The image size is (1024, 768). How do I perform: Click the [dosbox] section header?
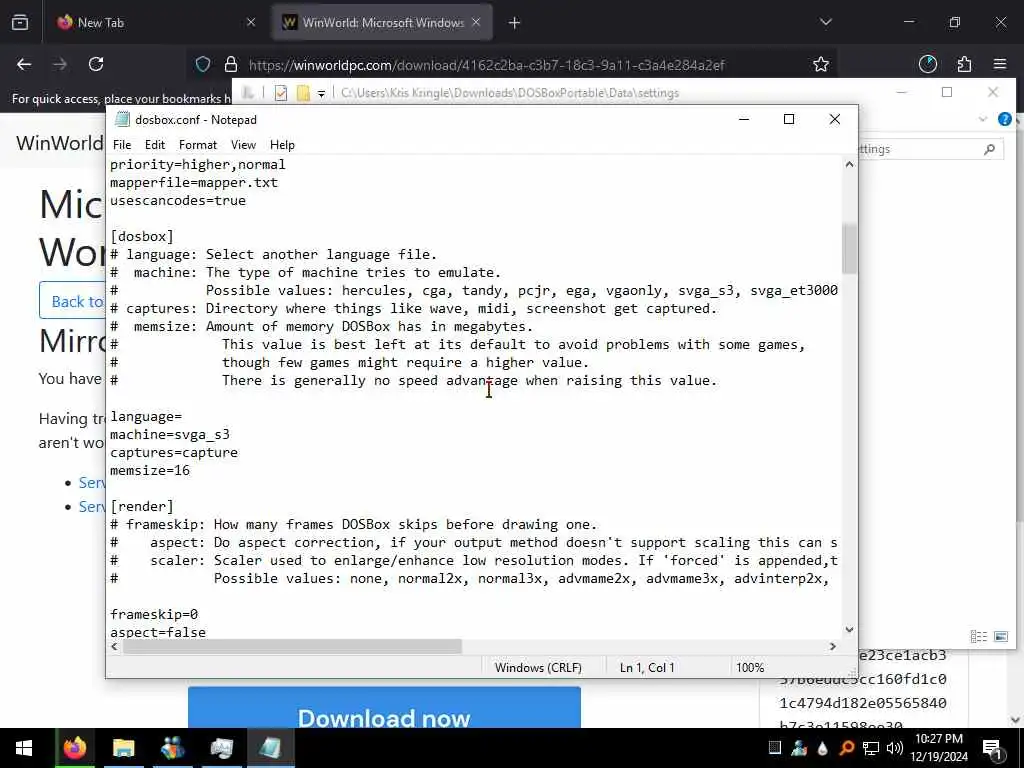[142, 236]
